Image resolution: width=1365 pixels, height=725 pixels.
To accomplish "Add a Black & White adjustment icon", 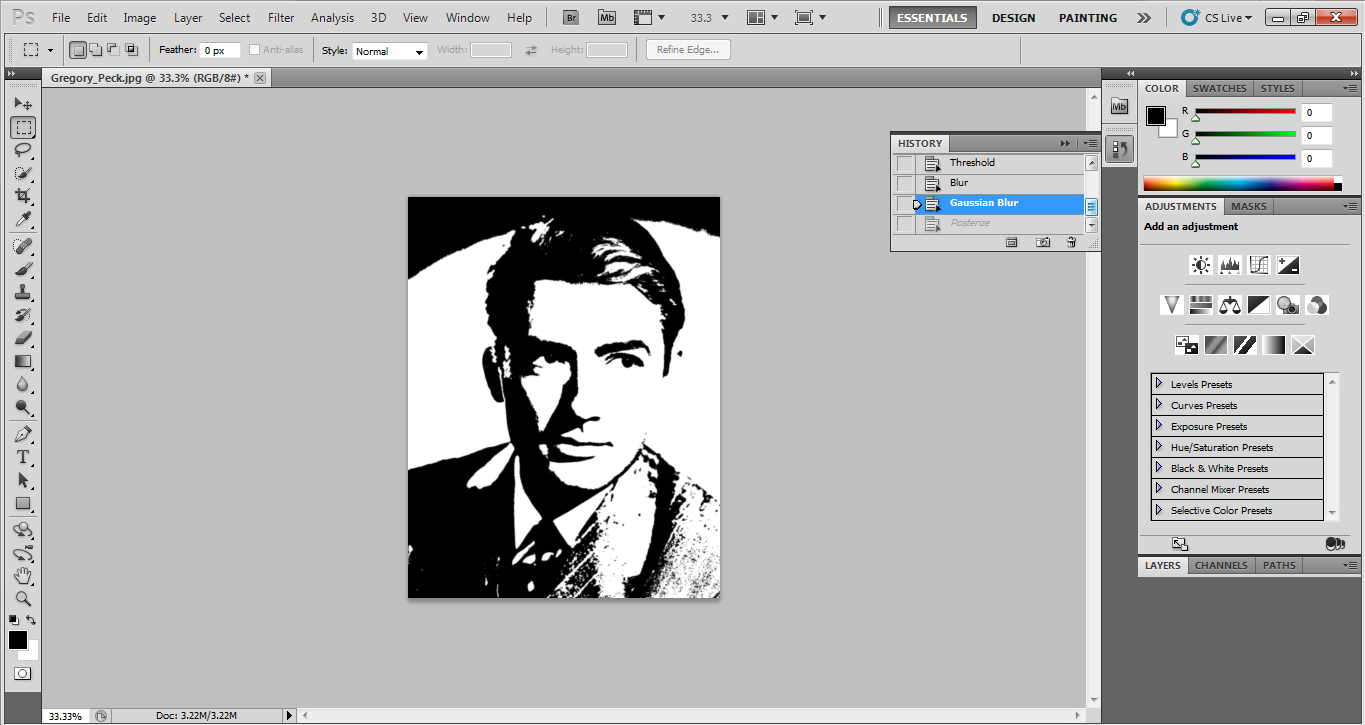I will point(1258,305).
